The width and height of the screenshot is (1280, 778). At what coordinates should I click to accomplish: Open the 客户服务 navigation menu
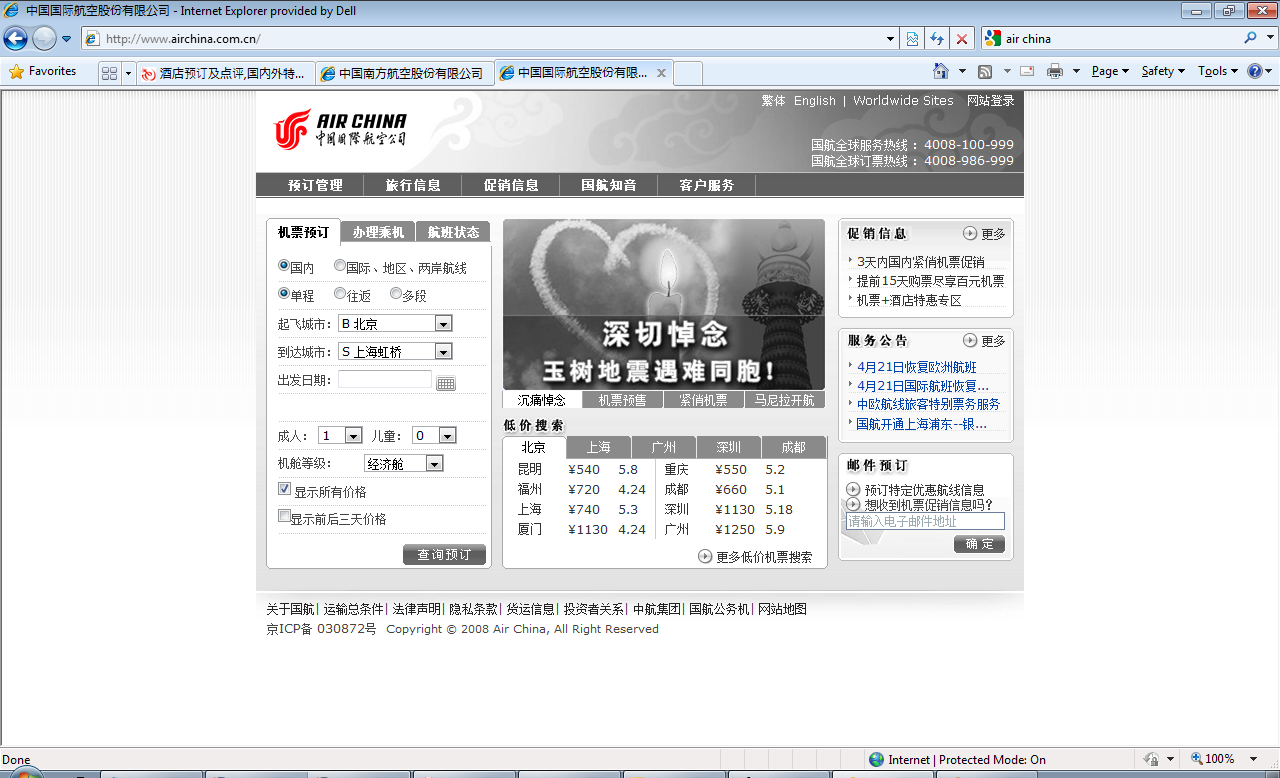click(707, 185)
